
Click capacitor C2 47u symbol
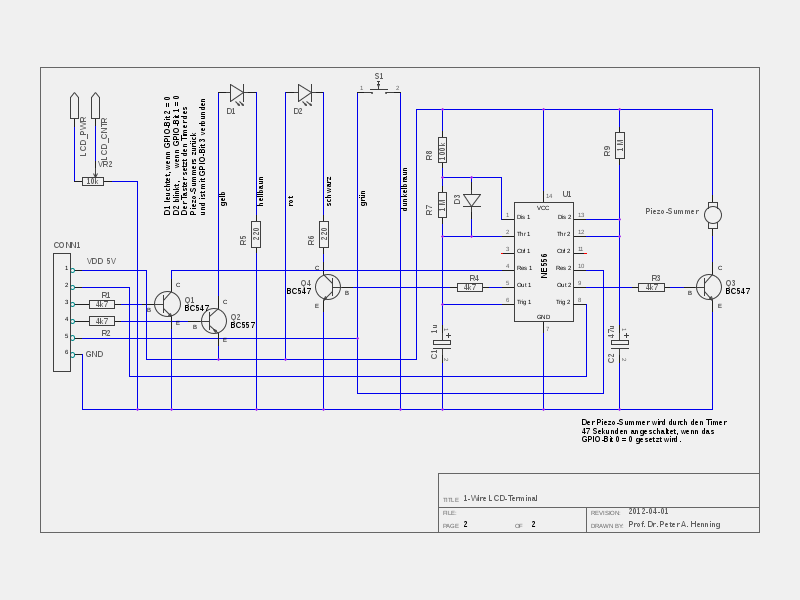point(620,342)
